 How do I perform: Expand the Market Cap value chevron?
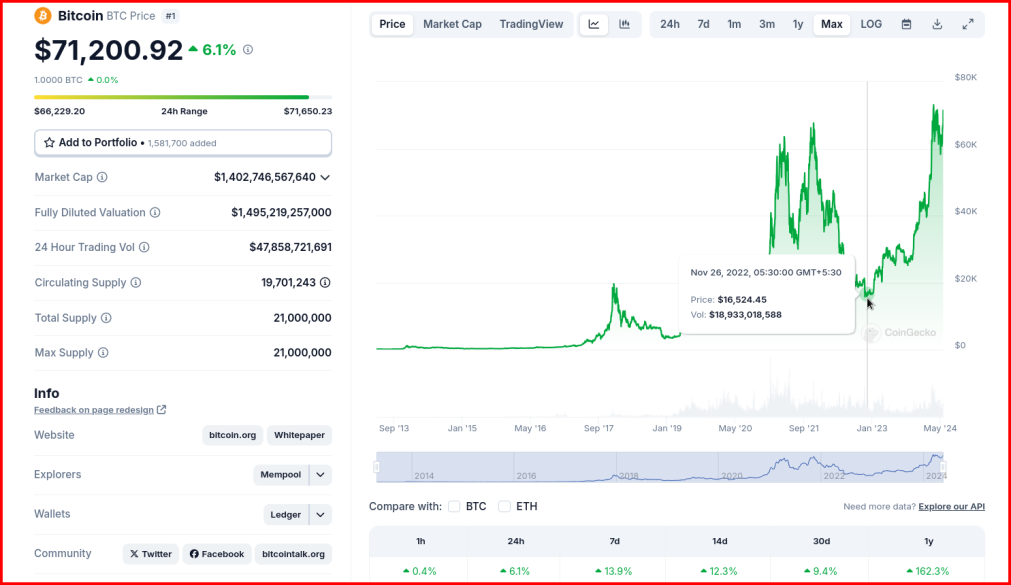pyautogui.click(x=325, y=177)
